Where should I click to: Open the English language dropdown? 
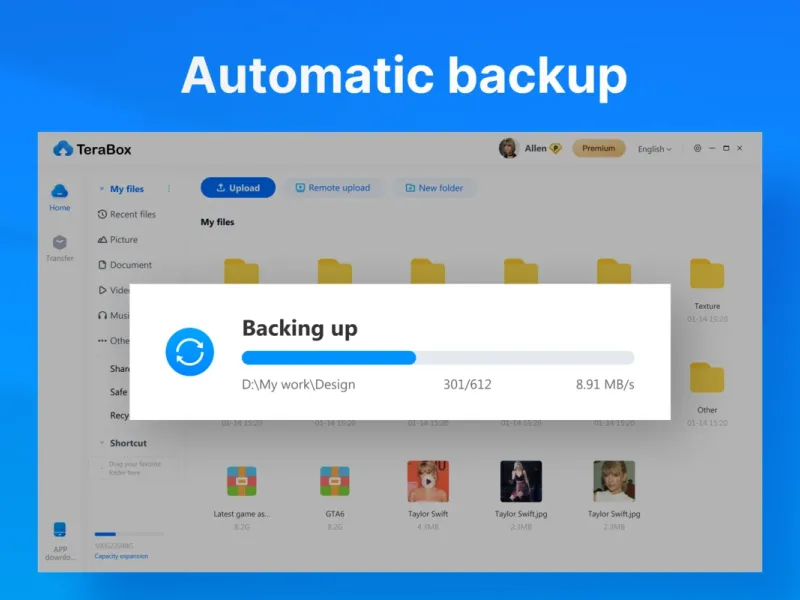(655, 149)
